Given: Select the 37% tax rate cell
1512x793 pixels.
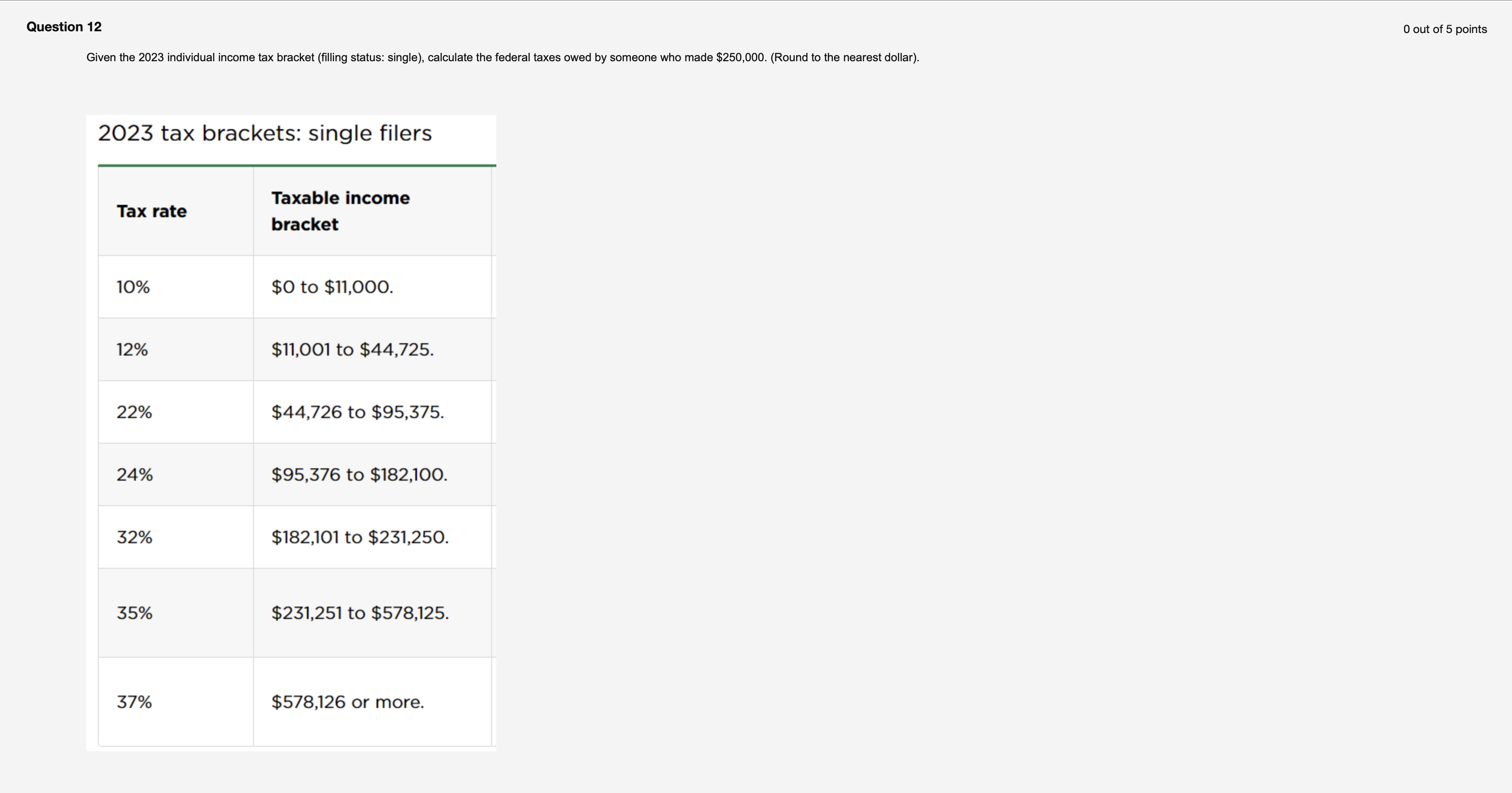Looking at the screenshot, I should (x=134, y=702).
